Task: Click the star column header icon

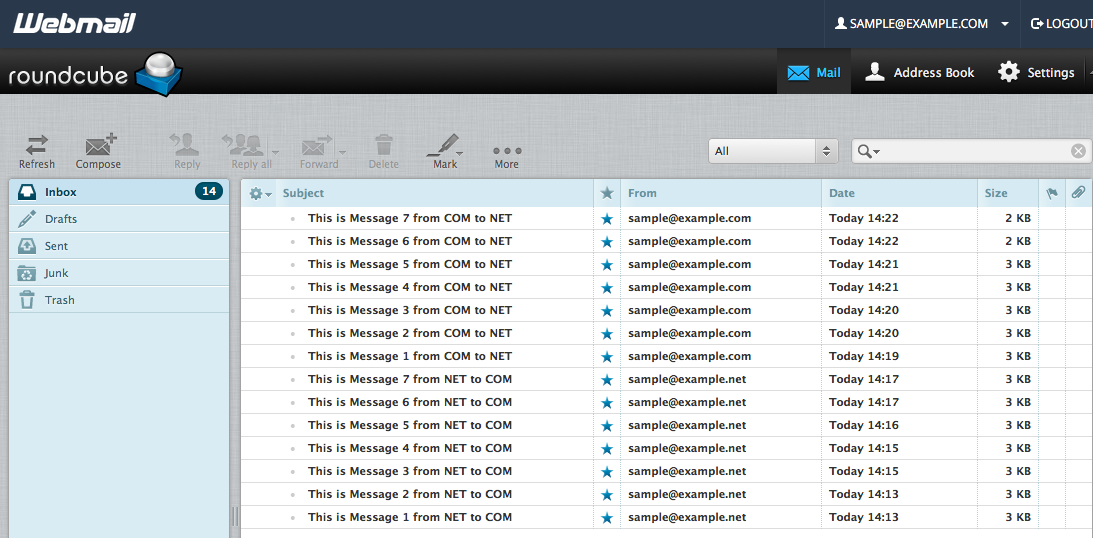Action: click(607, 194)
